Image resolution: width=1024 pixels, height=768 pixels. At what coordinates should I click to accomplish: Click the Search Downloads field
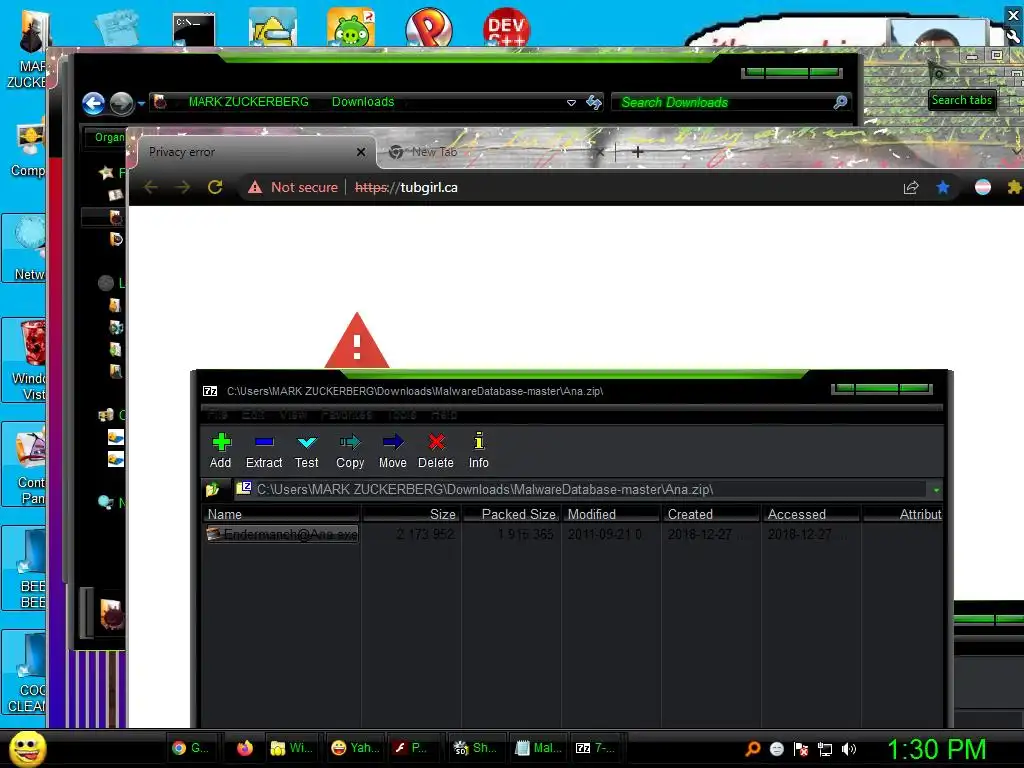click(730, 102)
